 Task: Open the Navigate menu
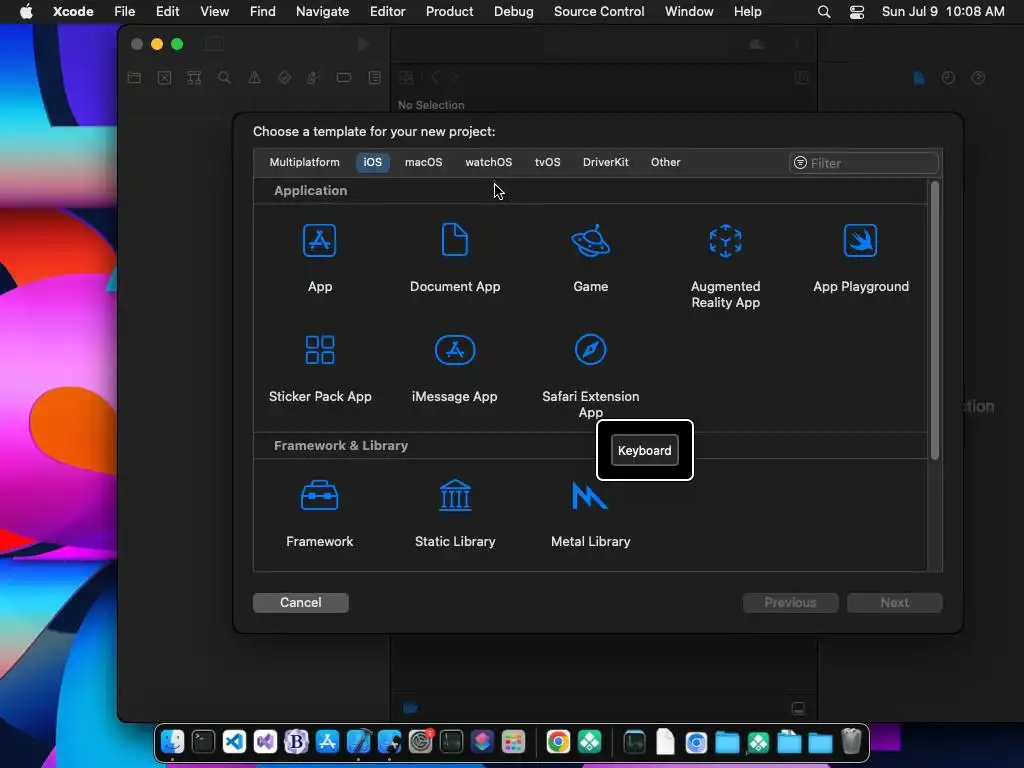[x=322, y=11]
